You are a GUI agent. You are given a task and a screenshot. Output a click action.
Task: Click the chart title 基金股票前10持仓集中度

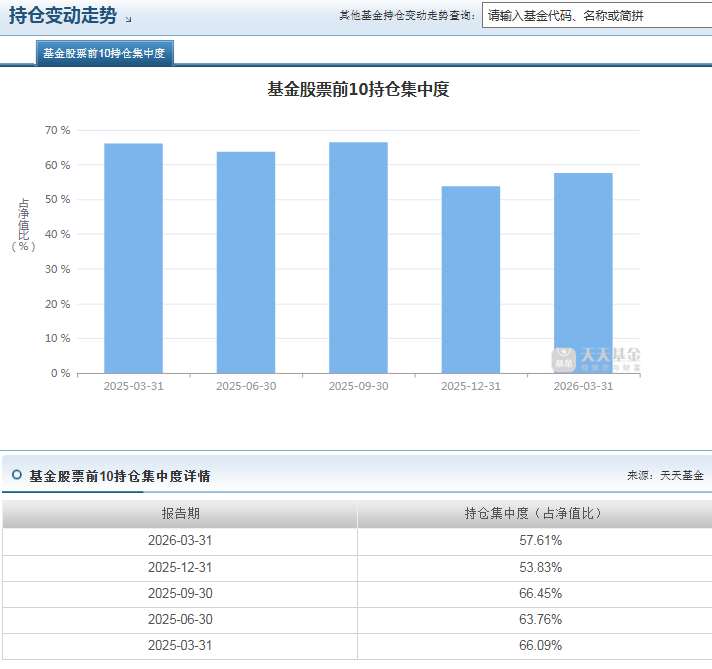pyautogui.click(x=358, y=89)
